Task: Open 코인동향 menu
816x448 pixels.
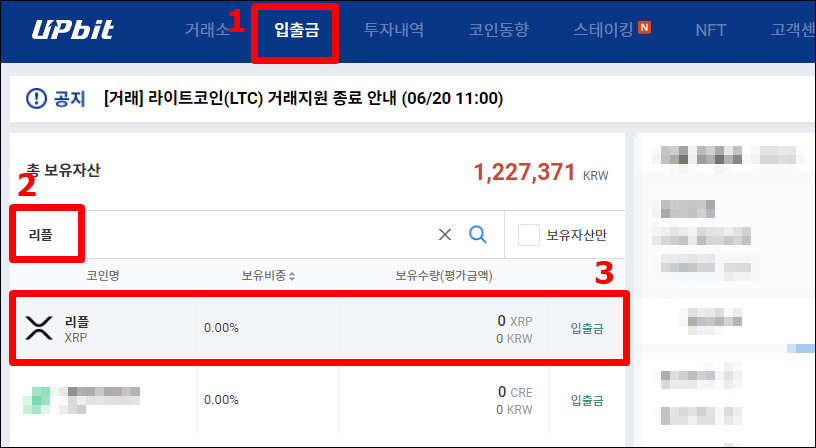Action: click(499, 30)
